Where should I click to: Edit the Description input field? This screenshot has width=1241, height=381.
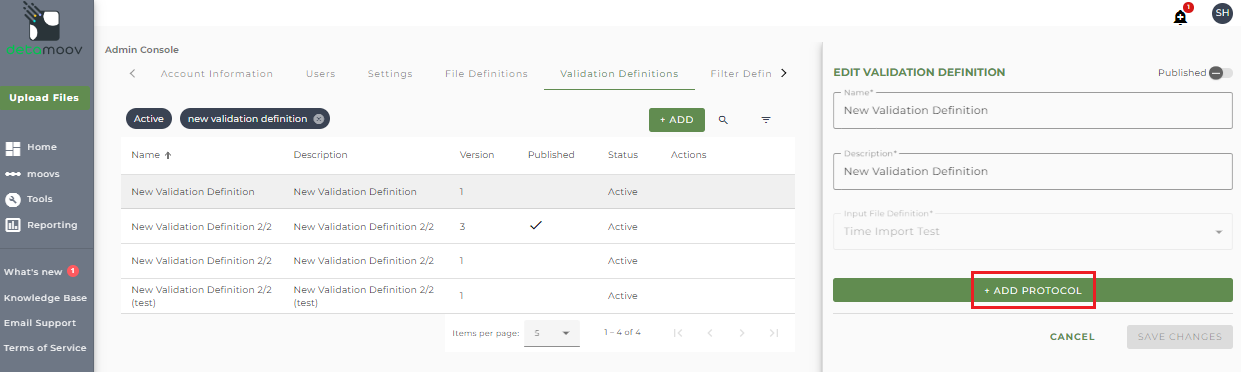pos(1032,171)
